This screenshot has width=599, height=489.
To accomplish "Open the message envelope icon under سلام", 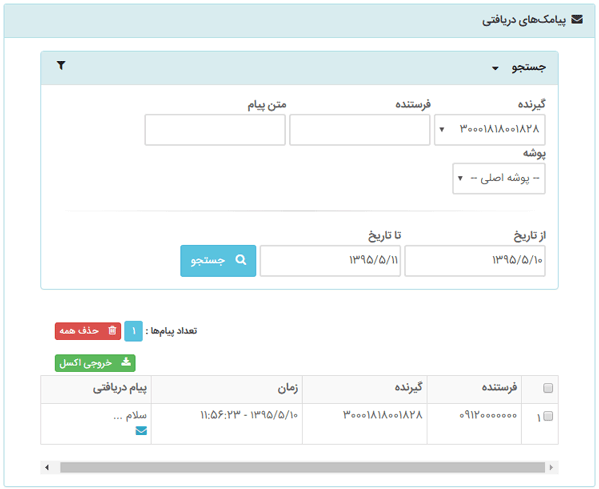I will (x=141, y=431).
